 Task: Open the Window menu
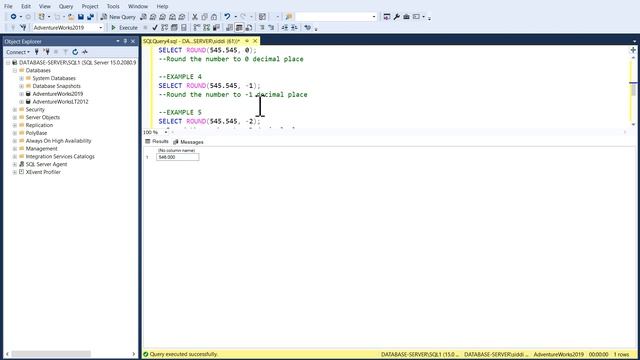[x=138, y=6]
